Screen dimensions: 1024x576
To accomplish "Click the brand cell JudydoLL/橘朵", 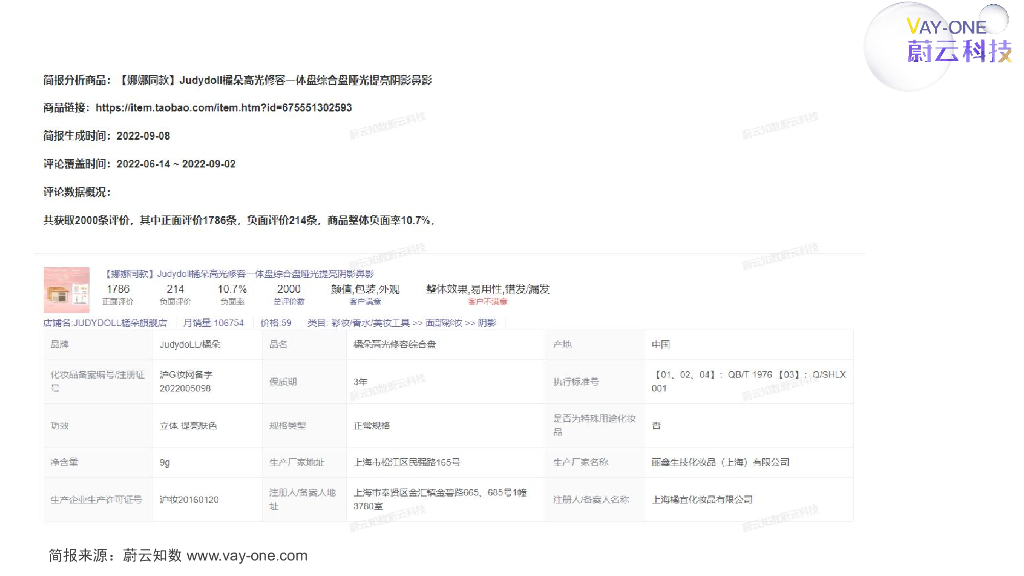I will click(208, 344).
